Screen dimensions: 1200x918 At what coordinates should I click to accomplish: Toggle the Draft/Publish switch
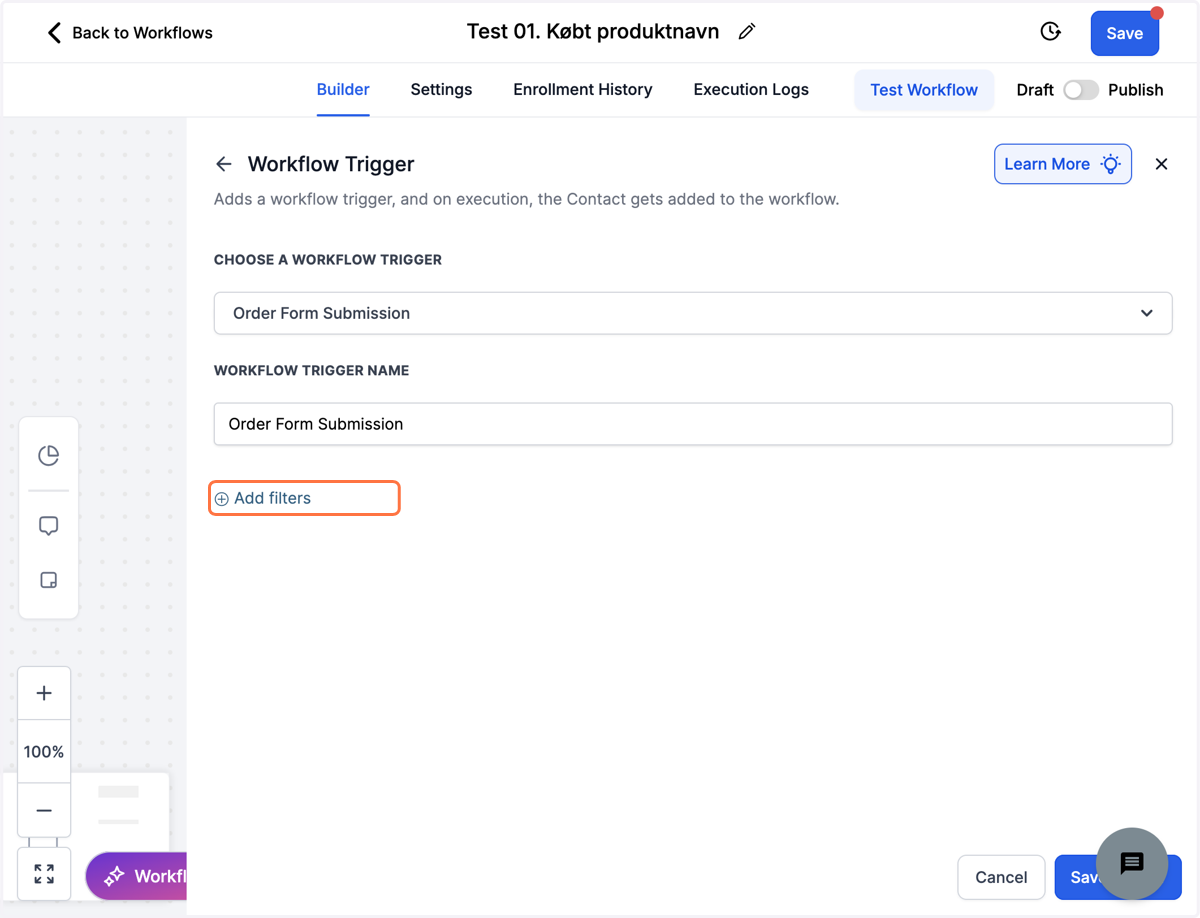click(1080, 90)
